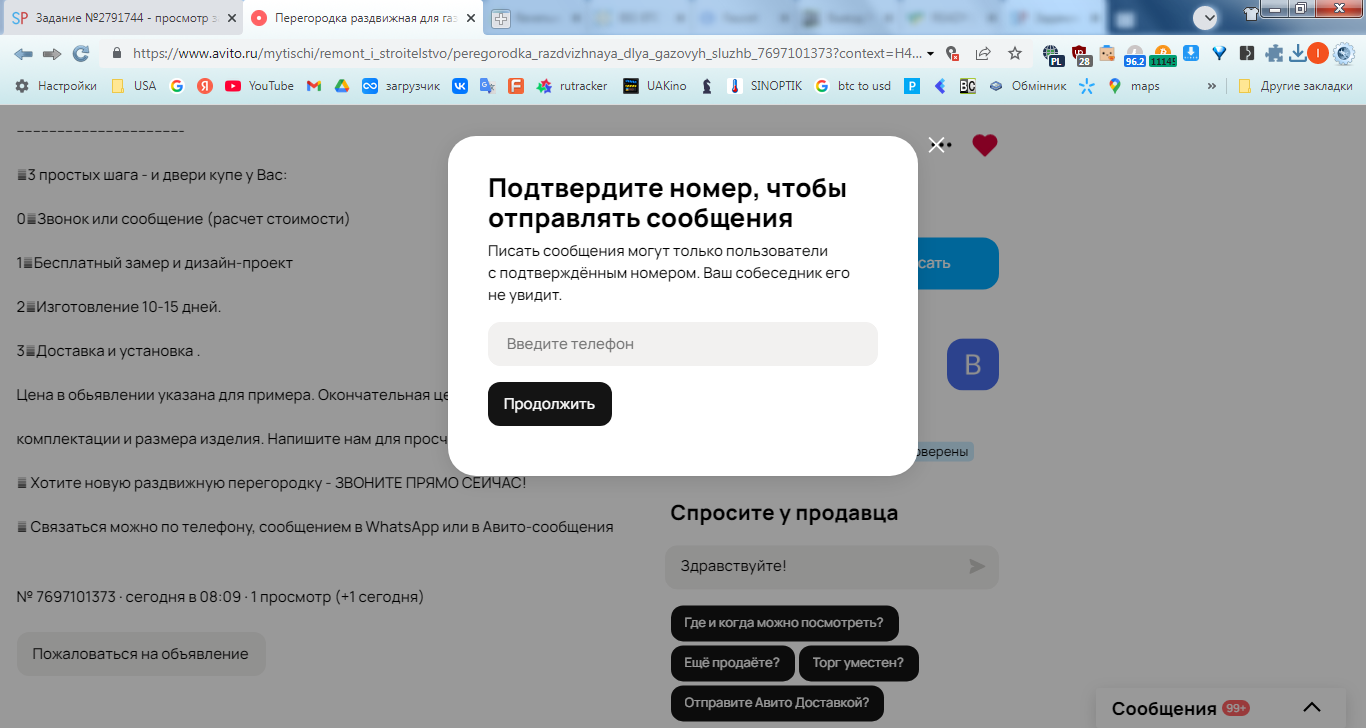Open the Google Drive bookmark icon
Image resolution: width=1366 pixels, height=728 pixels.
(341, 86)
